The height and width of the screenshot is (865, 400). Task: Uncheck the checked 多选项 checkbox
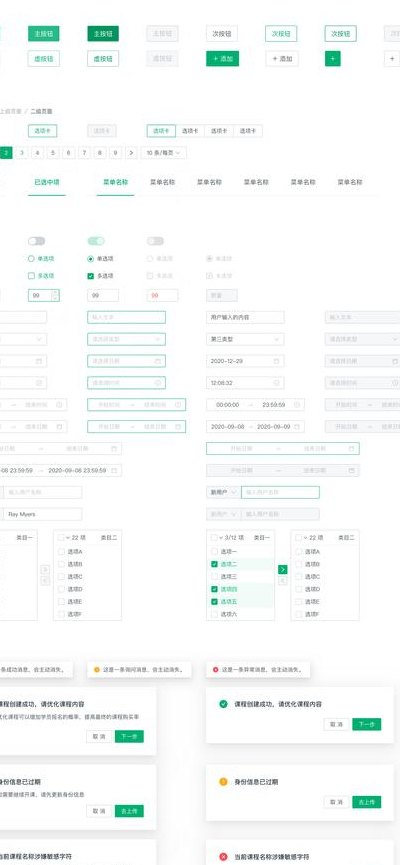click(90, 276)
